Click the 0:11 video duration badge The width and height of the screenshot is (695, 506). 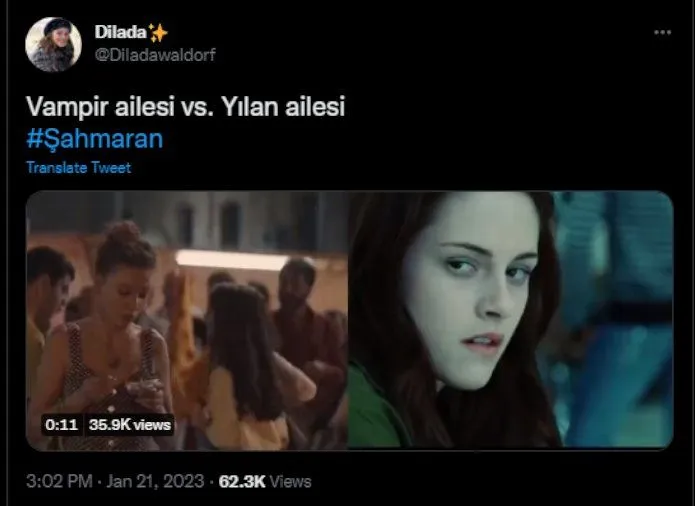62,424
